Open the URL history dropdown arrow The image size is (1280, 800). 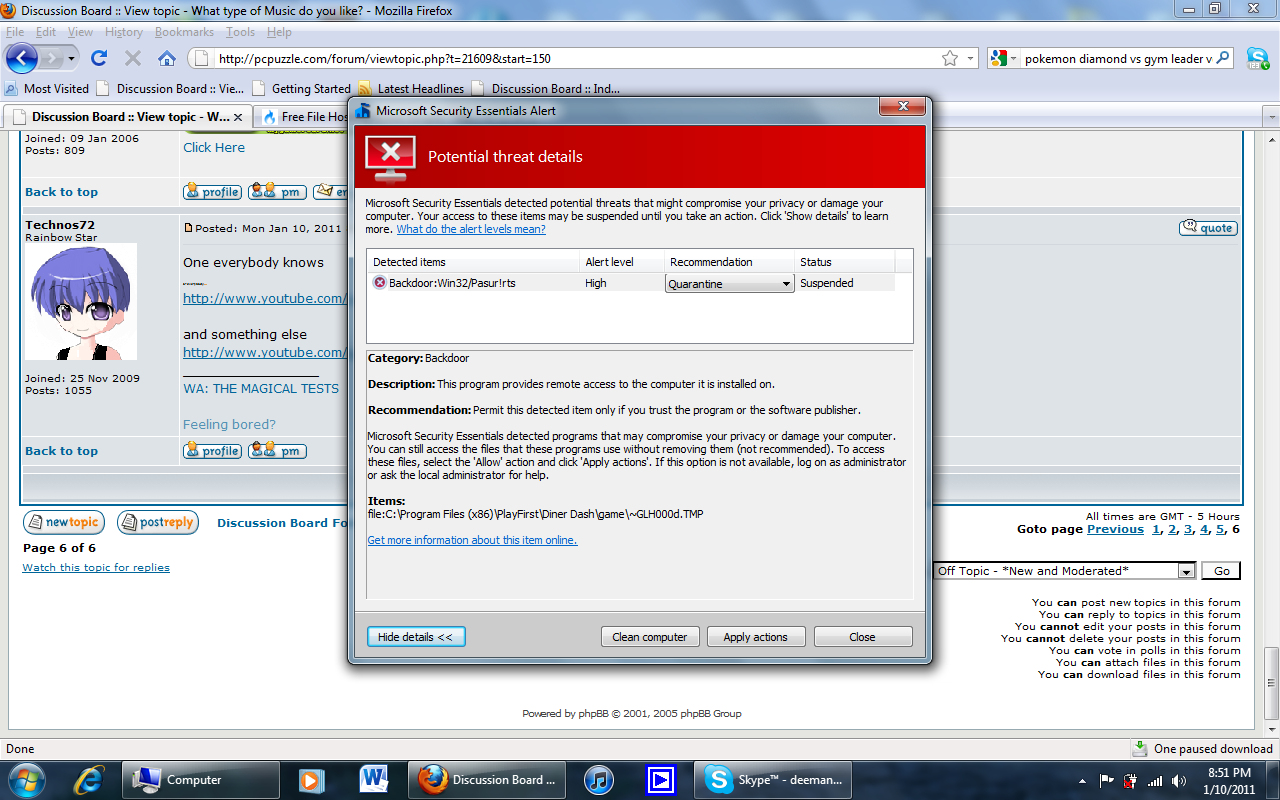click(x=970, y=59)
